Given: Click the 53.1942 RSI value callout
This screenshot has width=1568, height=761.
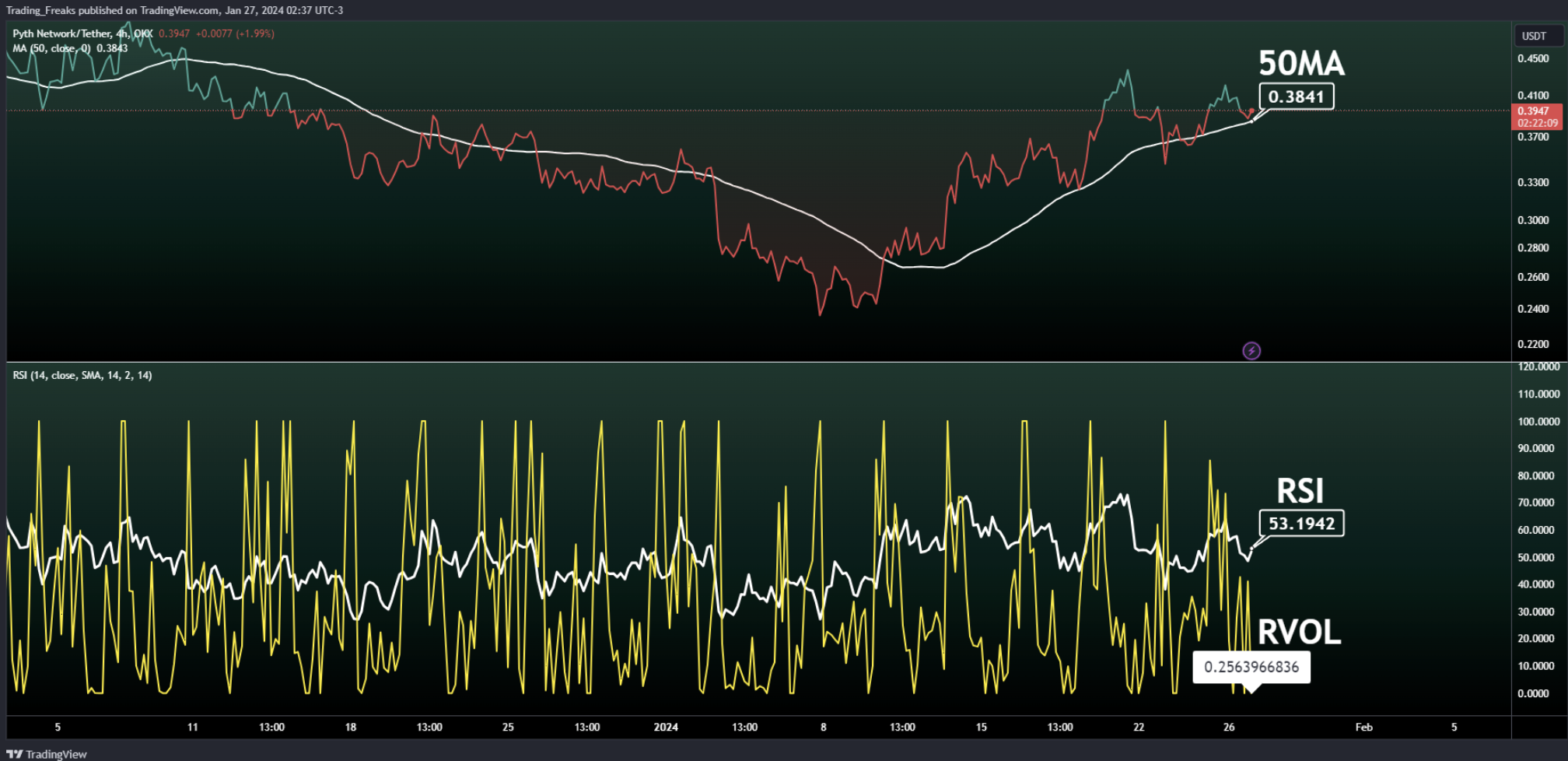Looking at the screenshot, I should click(x=1301, y=523).
